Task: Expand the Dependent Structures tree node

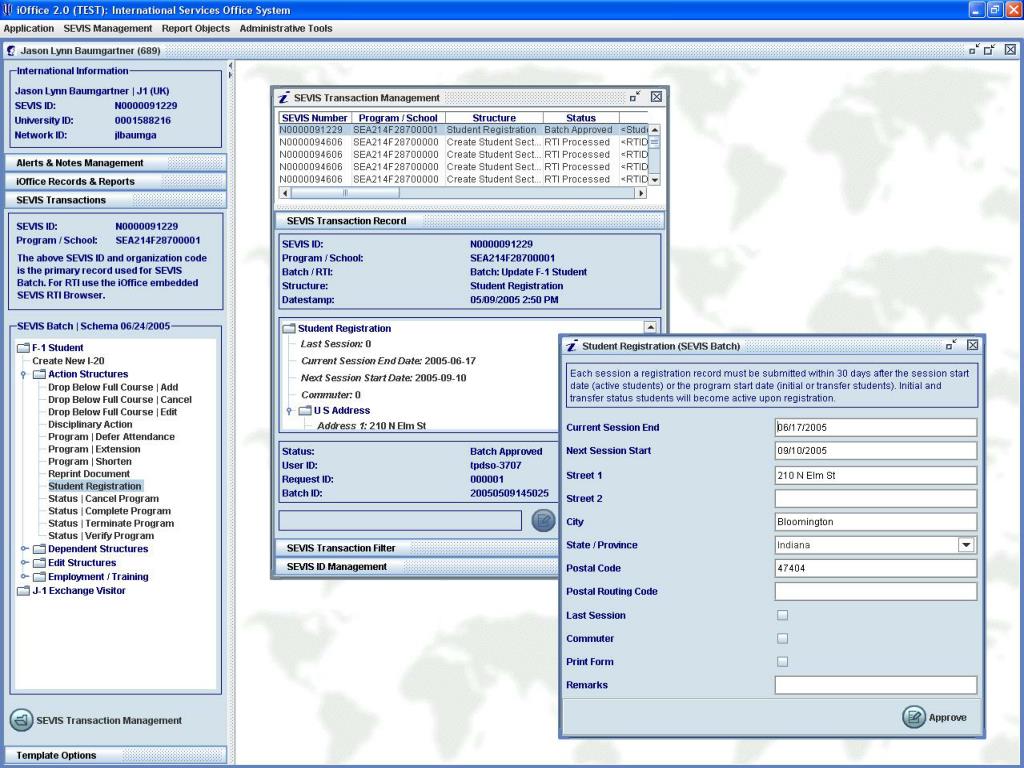Action: coord(24,549)
